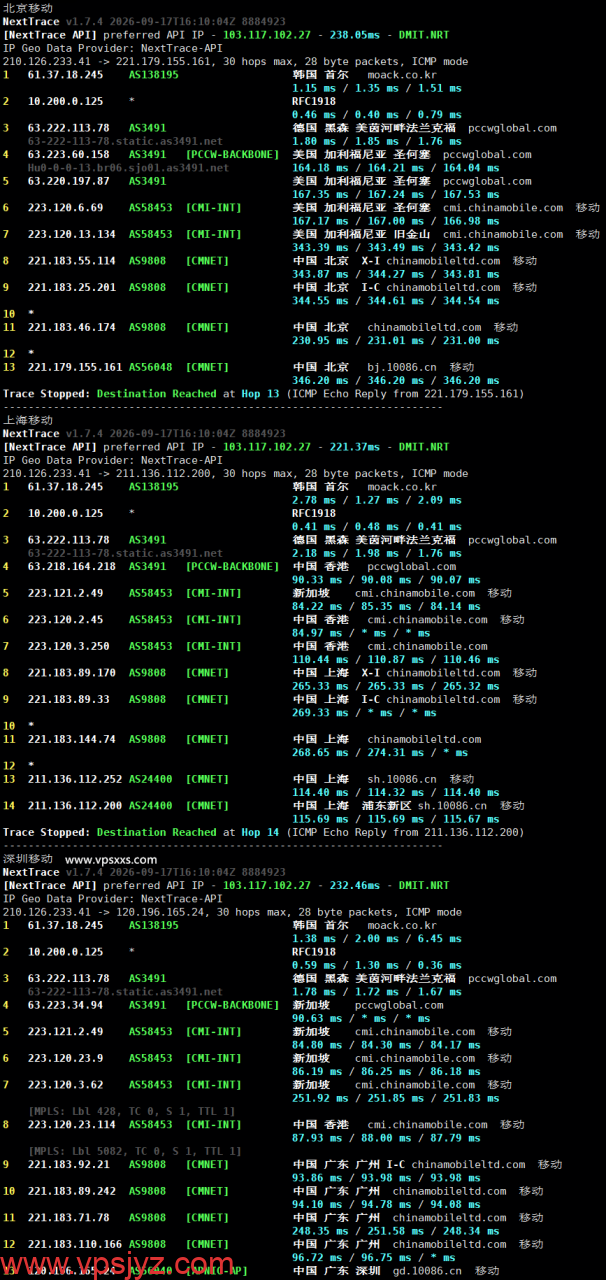606x1280 pixels.
Task: Click the bj.10086.cn hostname
Action: (x=402, y=367)
